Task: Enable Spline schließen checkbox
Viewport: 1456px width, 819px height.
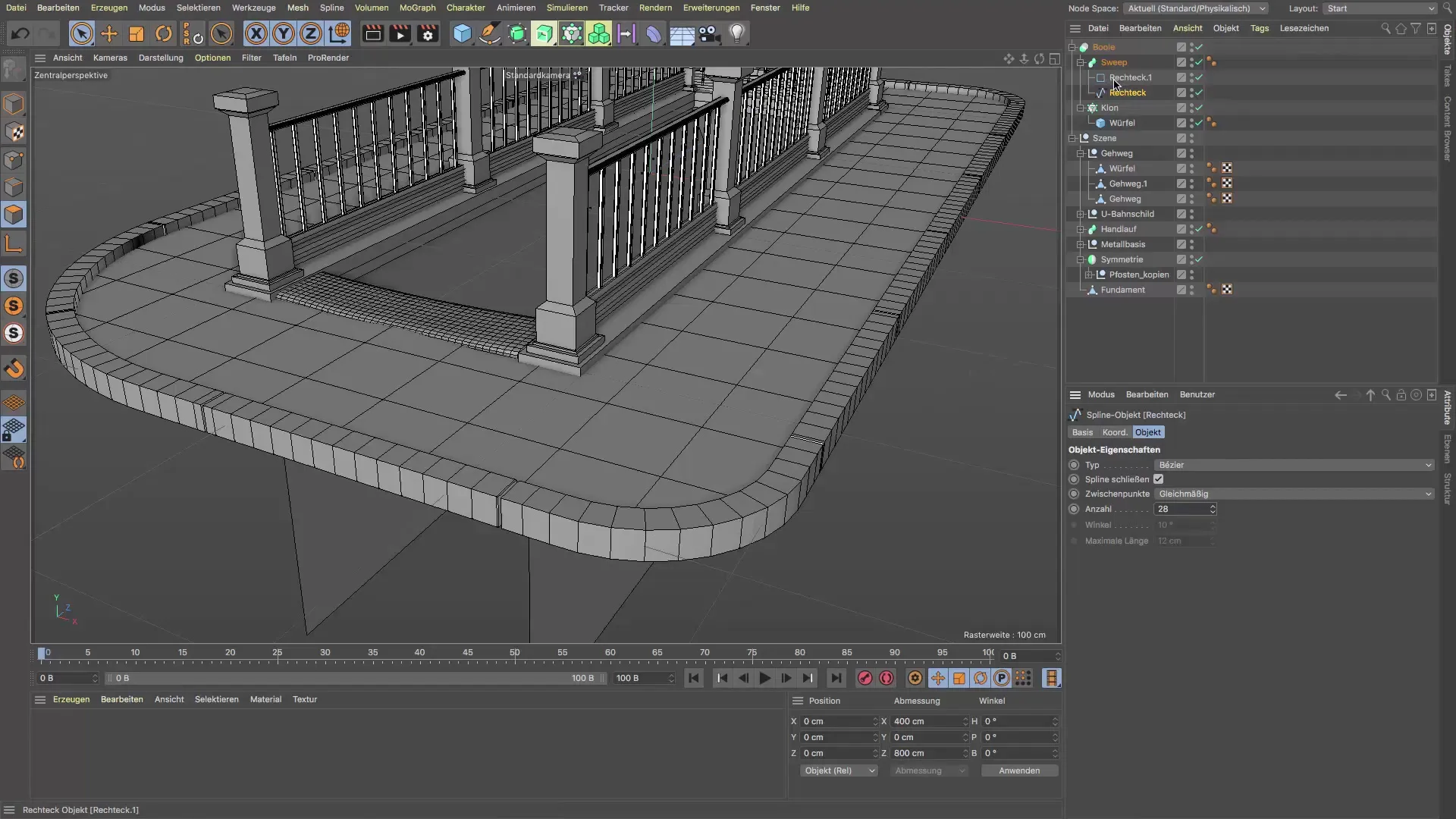Action: [x=1158, y=479]
